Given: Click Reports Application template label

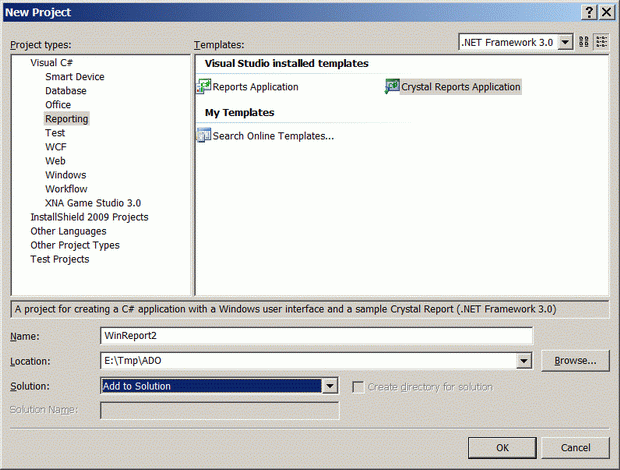Looking at the screenshot, I should (255, 87).
